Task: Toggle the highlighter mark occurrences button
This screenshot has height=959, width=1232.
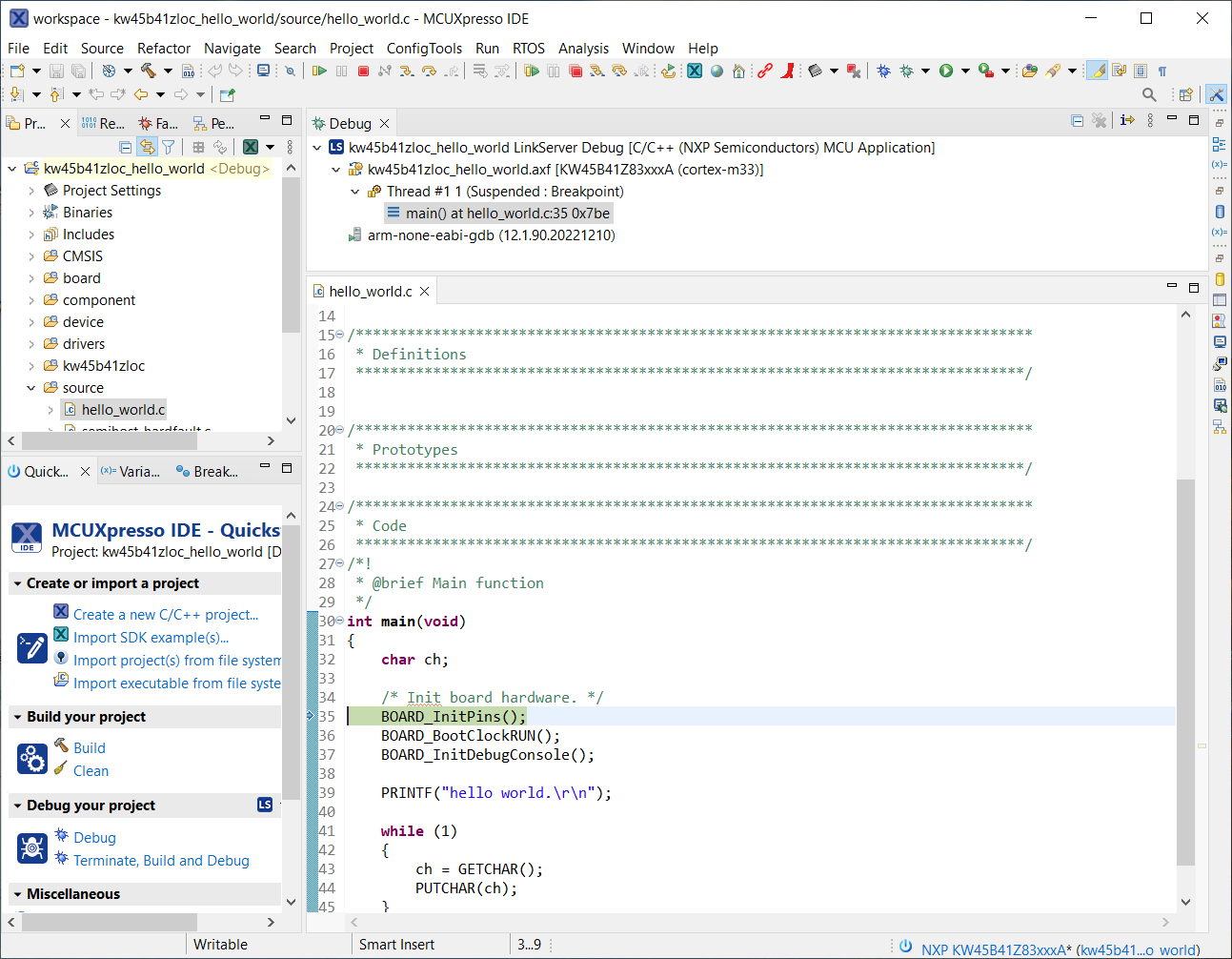Action: 1097,71
